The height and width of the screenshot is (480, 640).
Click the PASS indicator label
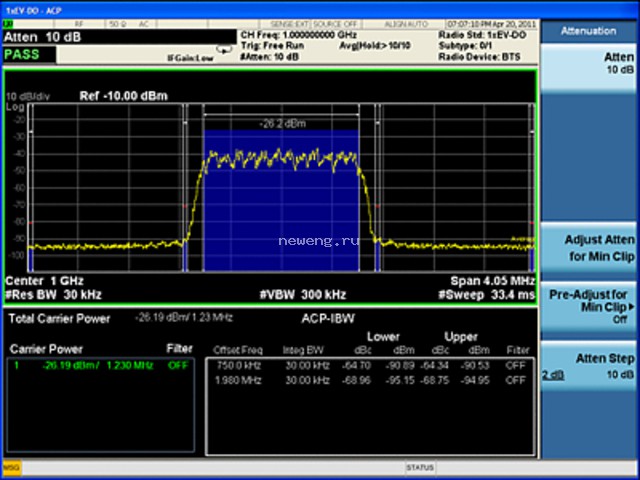tap(22, 54)
